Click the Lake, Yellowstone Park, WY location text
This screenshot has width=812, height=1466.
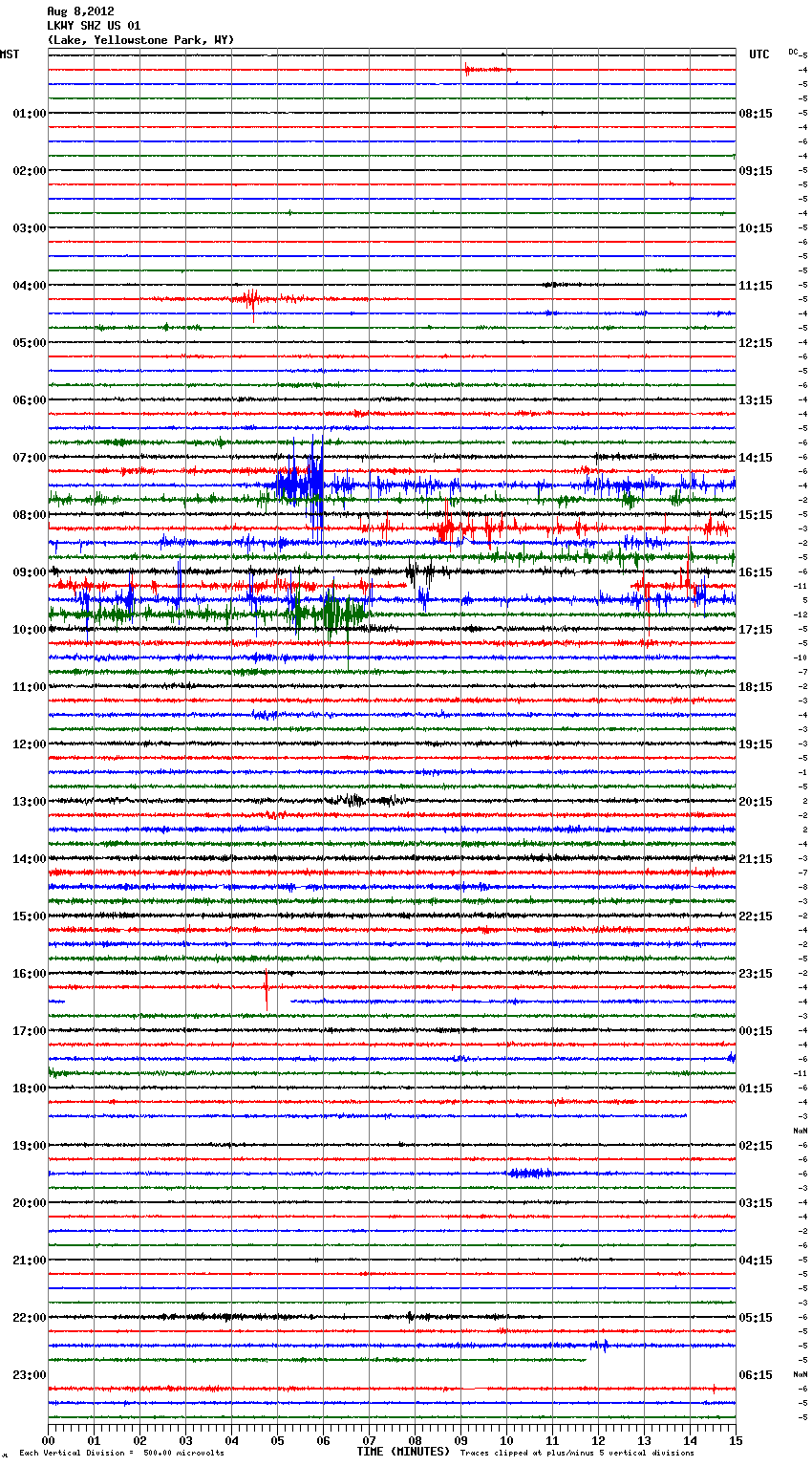(x=140, y=40)
